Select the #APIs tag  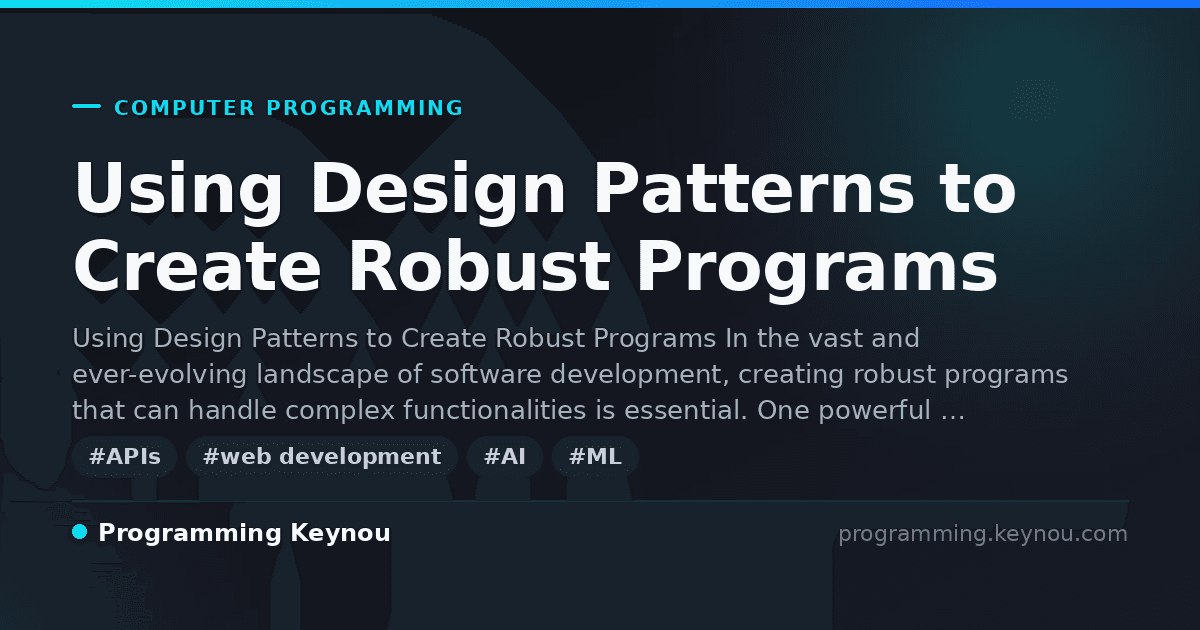(x=125, y=457)
